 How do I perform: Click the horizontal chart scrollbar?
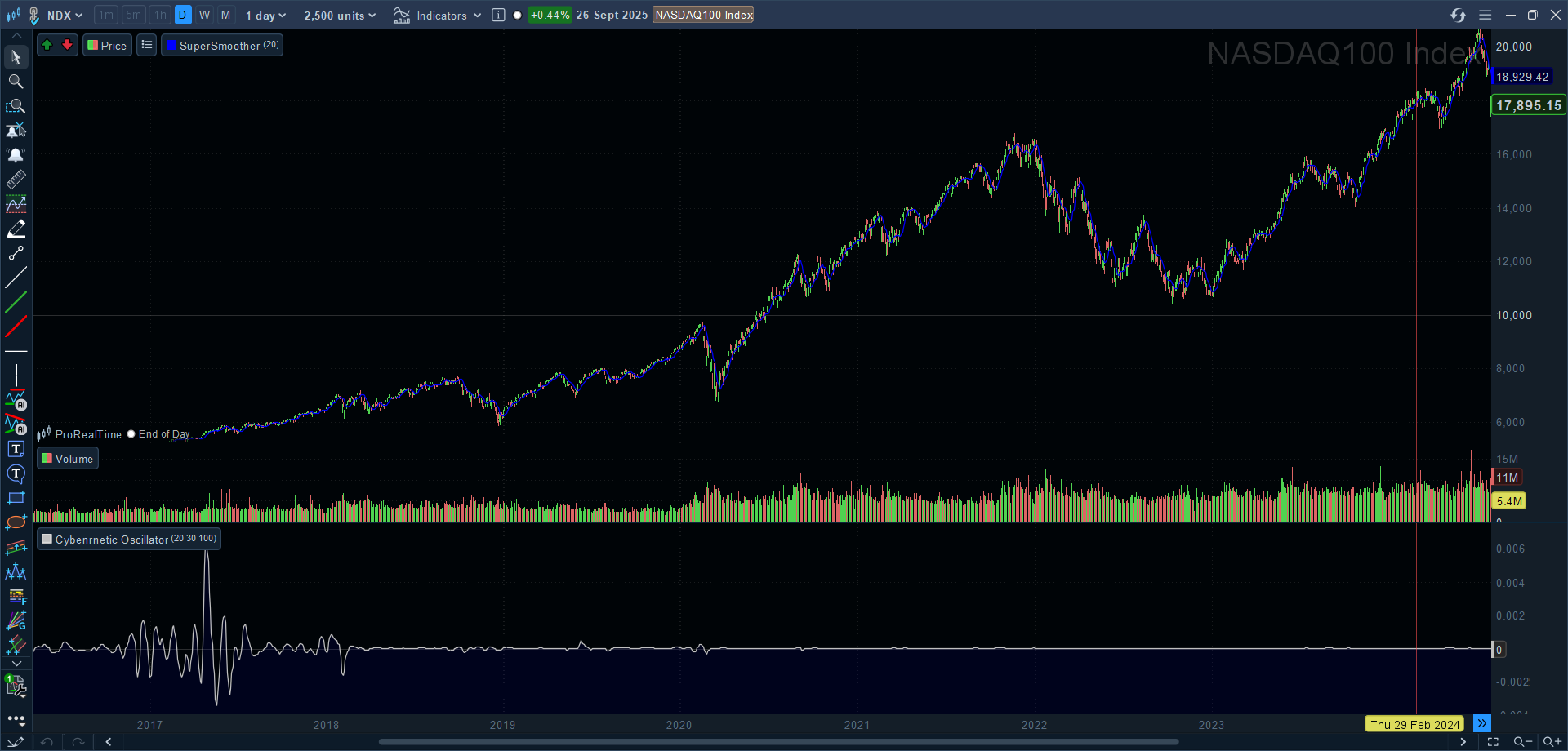coord(778,742)
